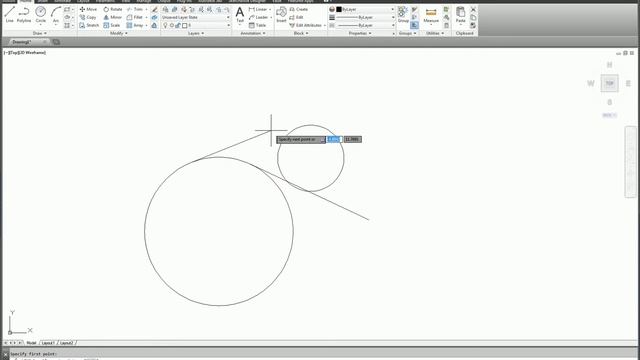Expand the Modify panel
The image size is (640, 360).
point(119,33)
